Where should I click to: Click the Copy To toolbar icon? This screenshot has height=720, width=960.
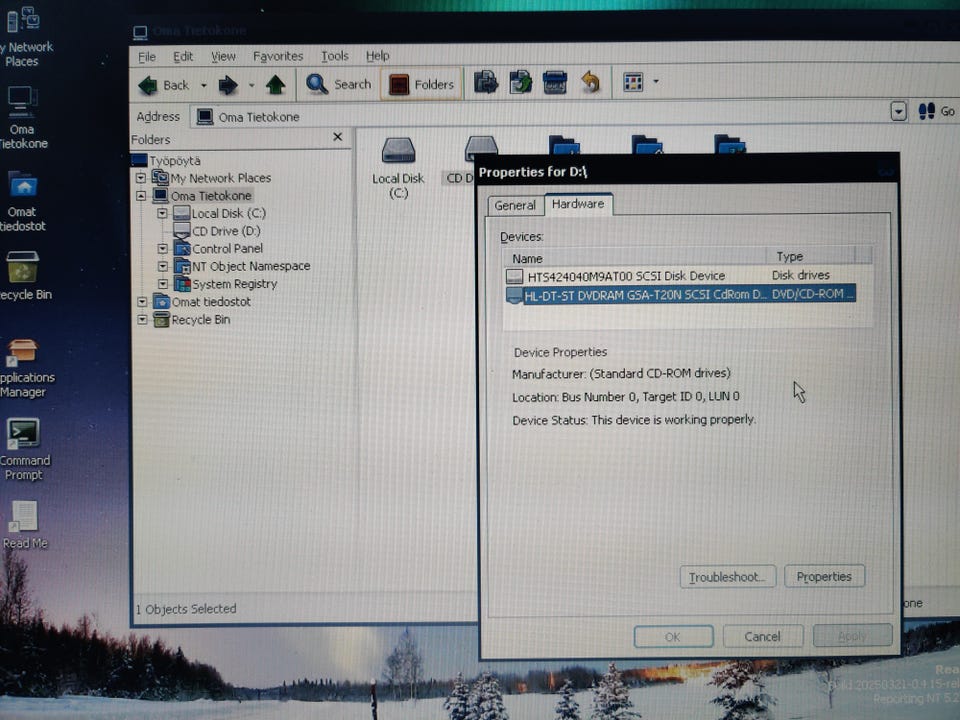520,82
